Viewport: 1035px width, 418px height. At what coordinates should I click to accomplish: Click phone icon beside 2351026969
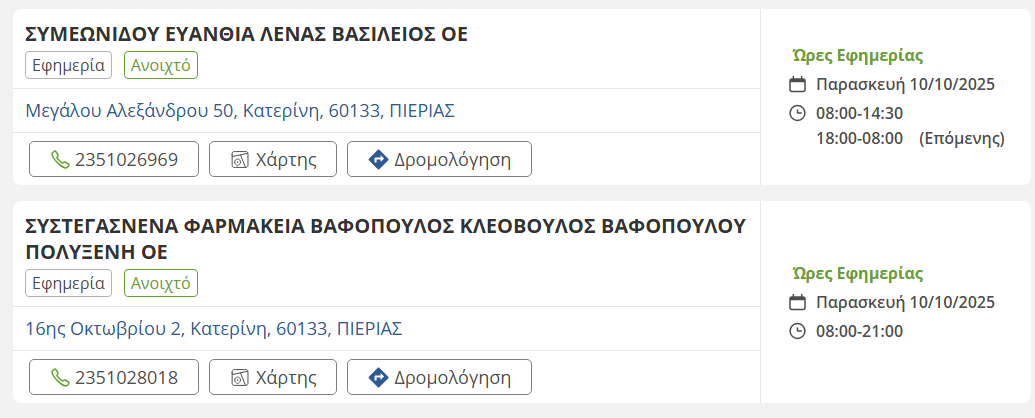[60, 159]
